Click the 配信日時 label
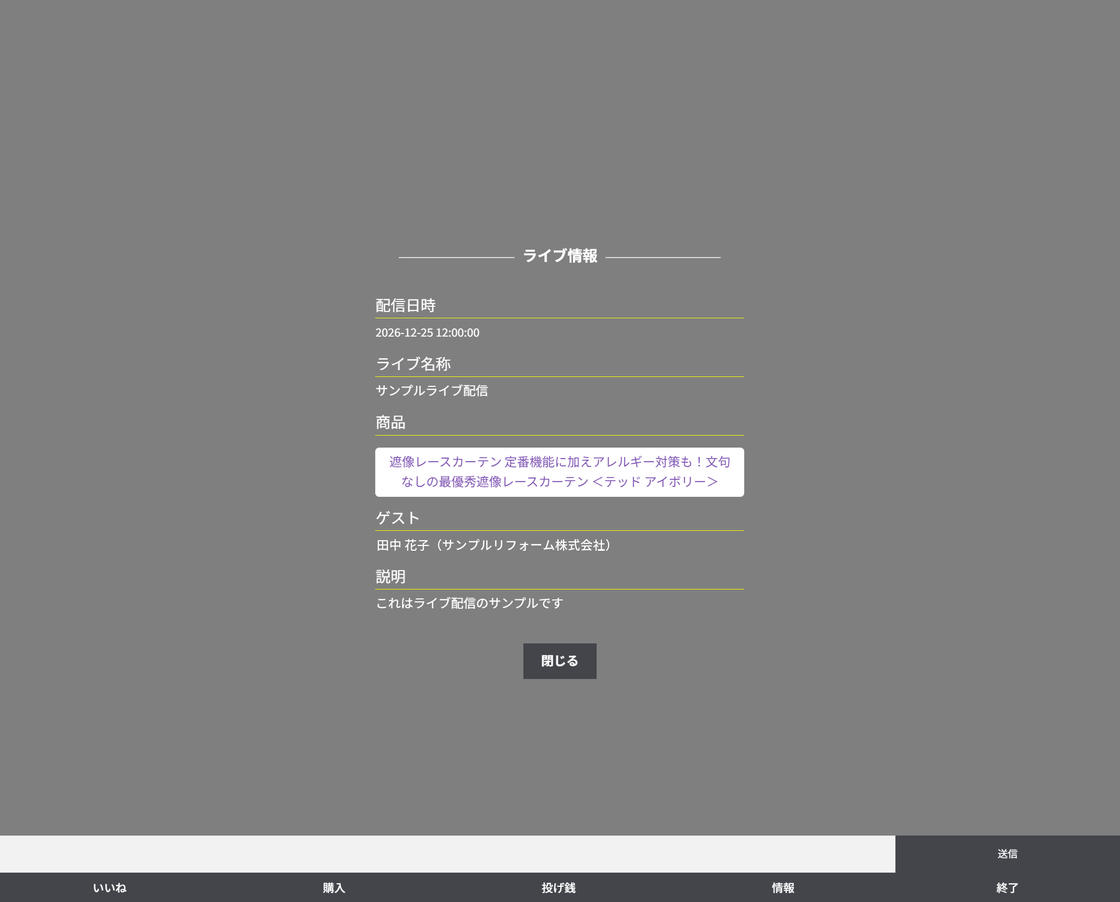Image resolution: width=1120 pixels, height=902 pixels. pos(405,306)
